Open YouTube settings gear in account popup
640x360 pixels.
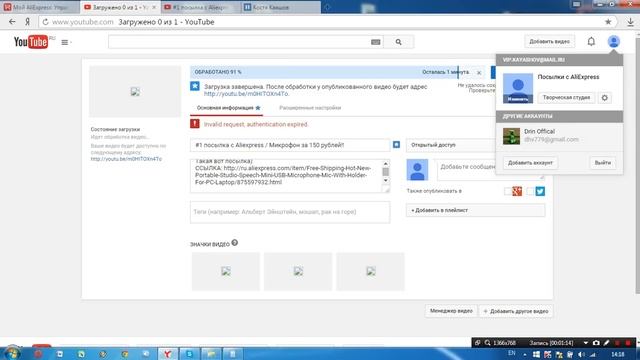[x=604, y=98]
